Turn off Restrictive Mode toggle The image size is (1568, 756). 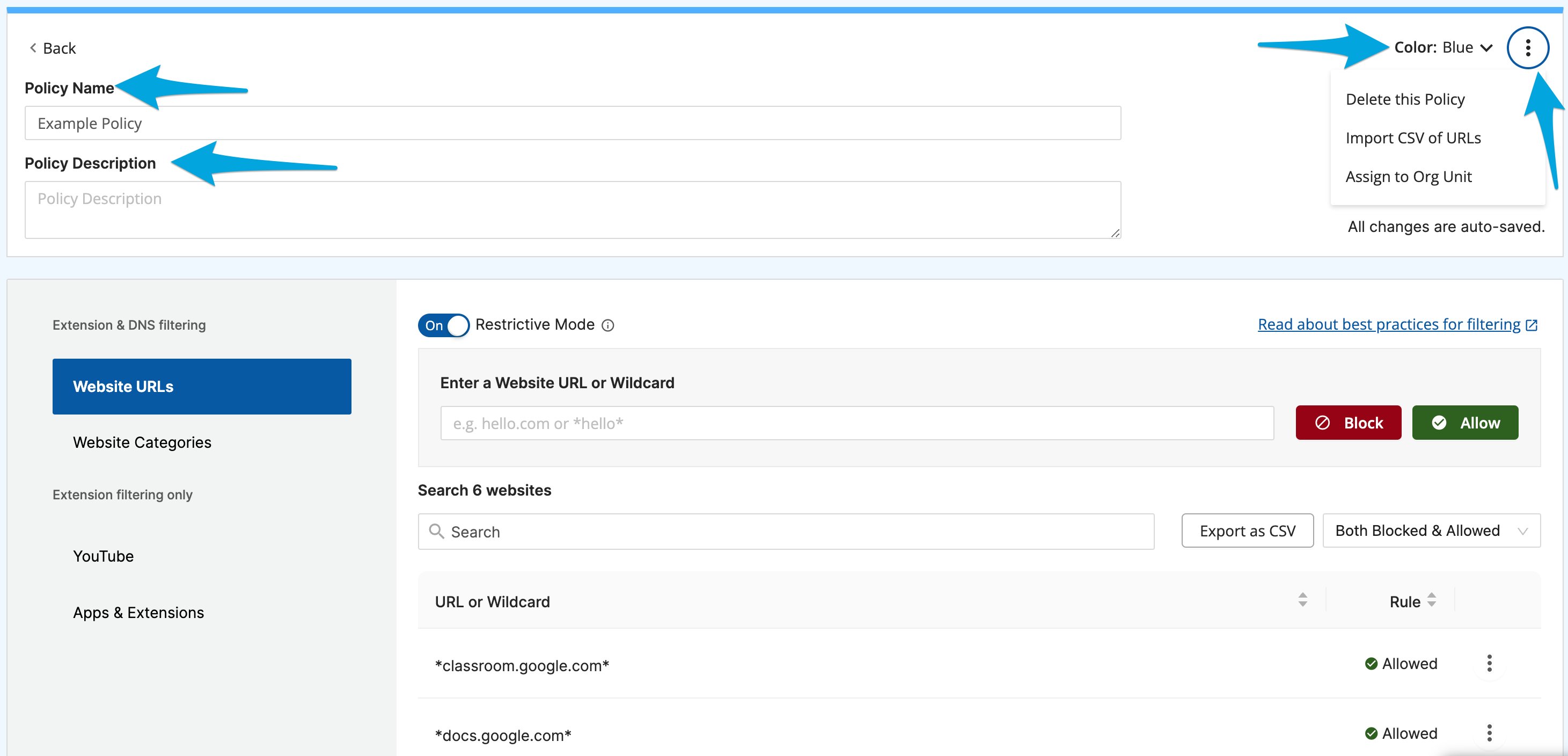(443, 325)
